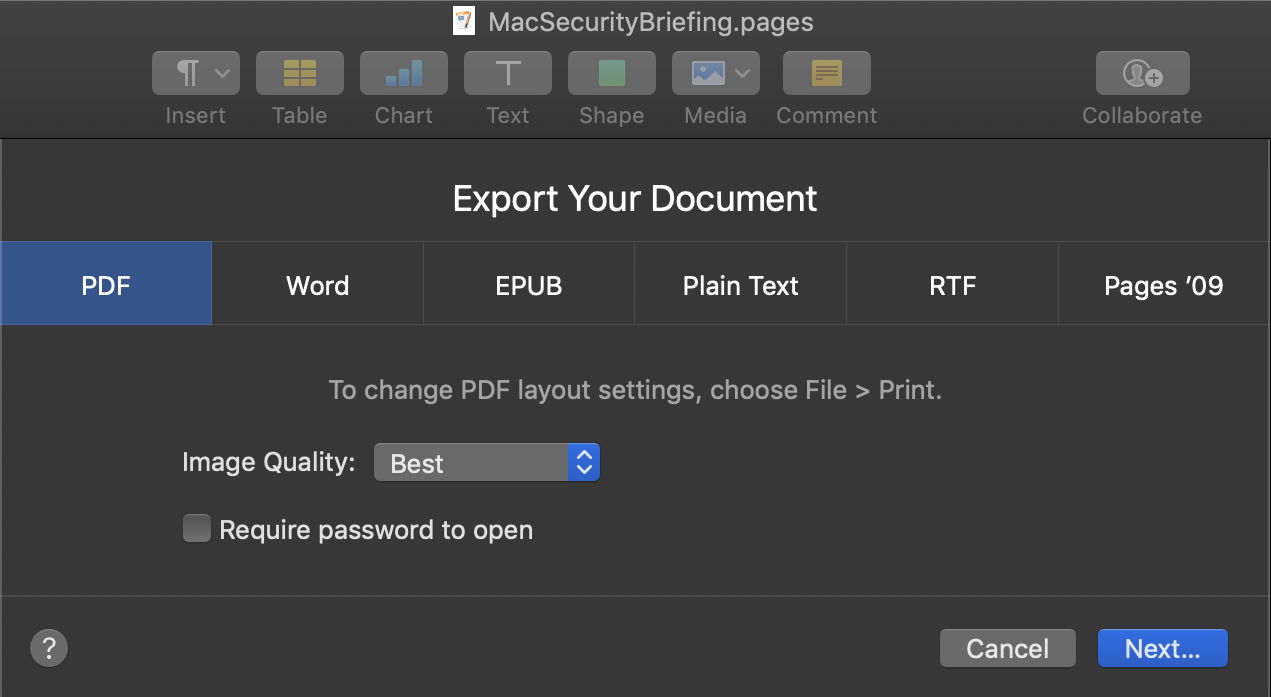Insert a Shape from toolbar

point(612,73)
